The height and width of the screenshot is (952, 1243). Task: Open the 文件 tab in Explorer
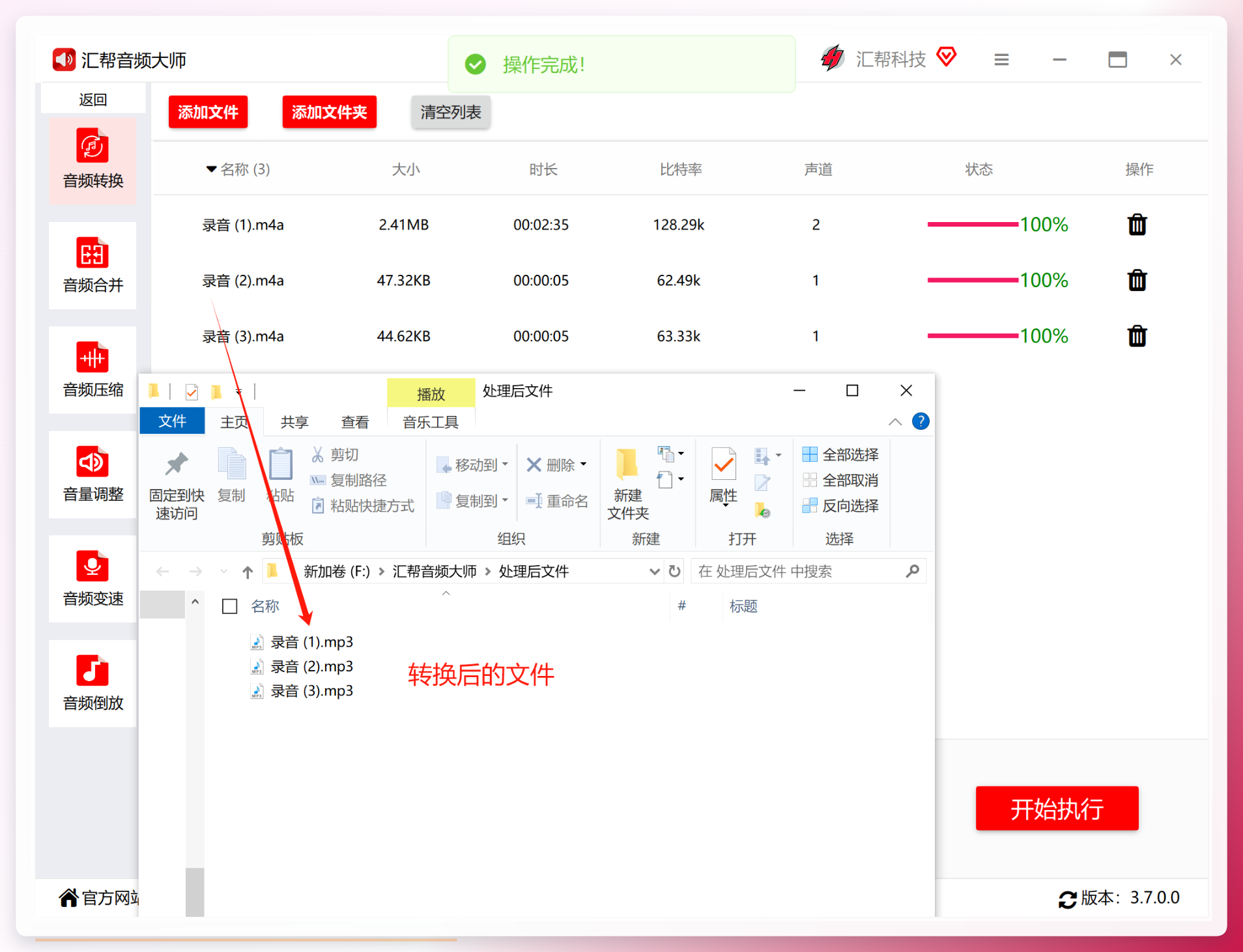173,421
